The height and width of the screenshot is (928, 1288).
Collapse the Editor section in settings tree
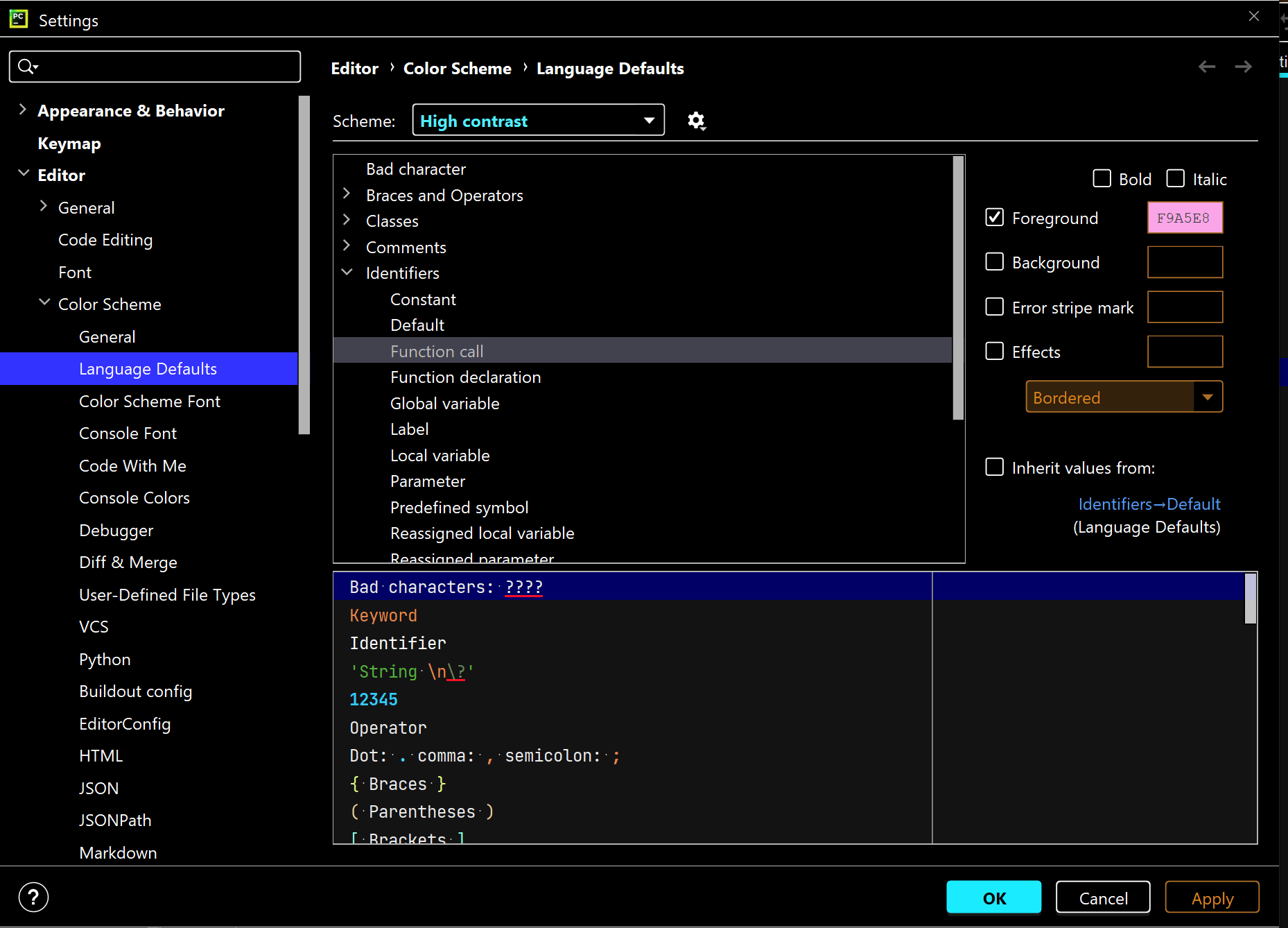click(x=24, y=173)
